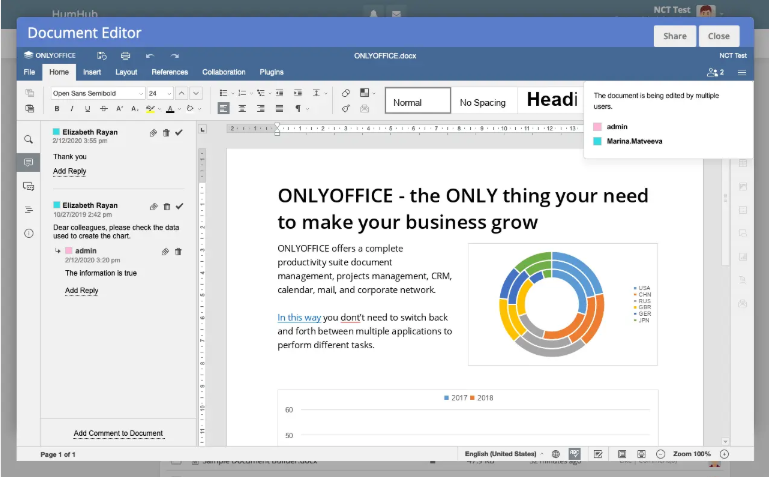Open the highlight color dropdown arrow

(x=159, y=109)
